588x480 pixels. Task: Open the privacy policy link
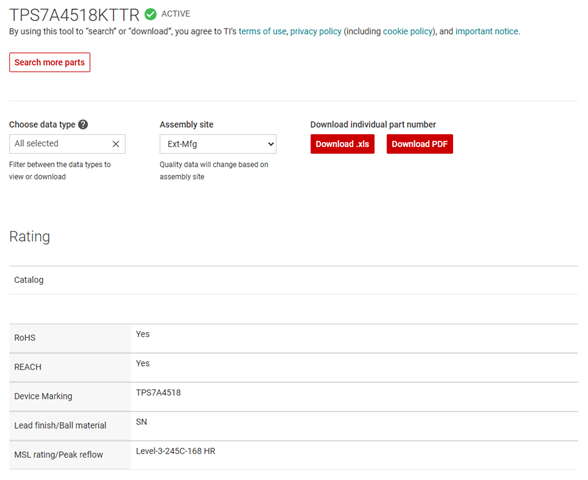[316, 32]
